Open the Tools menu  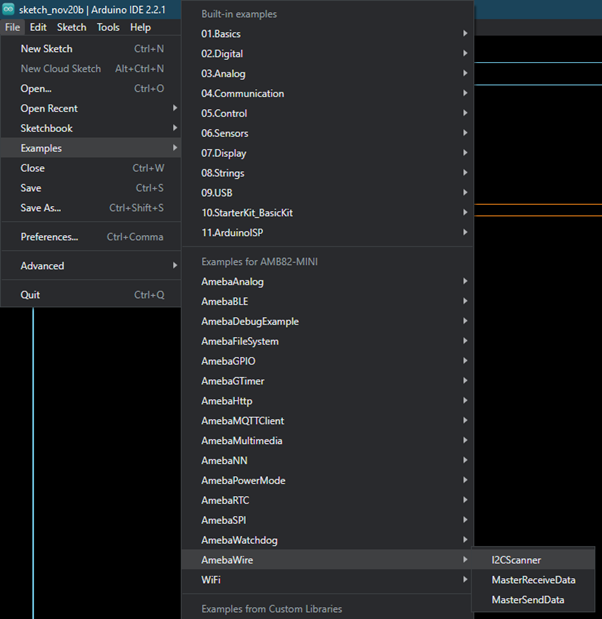pos(108,28)
